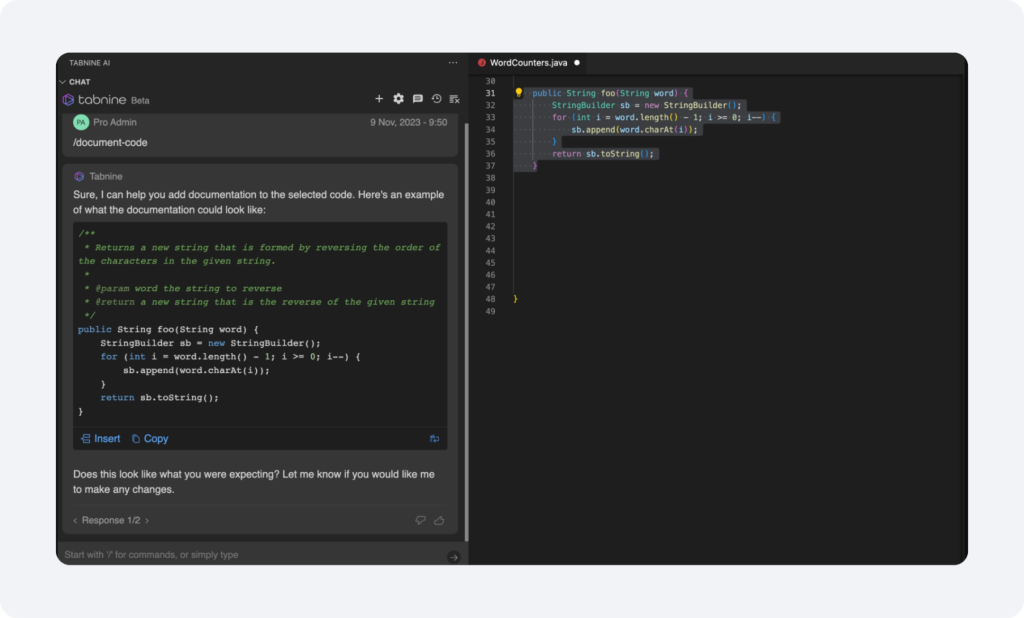Click the closing yellow brace on line 48
1024x618 pixels.
515,299
